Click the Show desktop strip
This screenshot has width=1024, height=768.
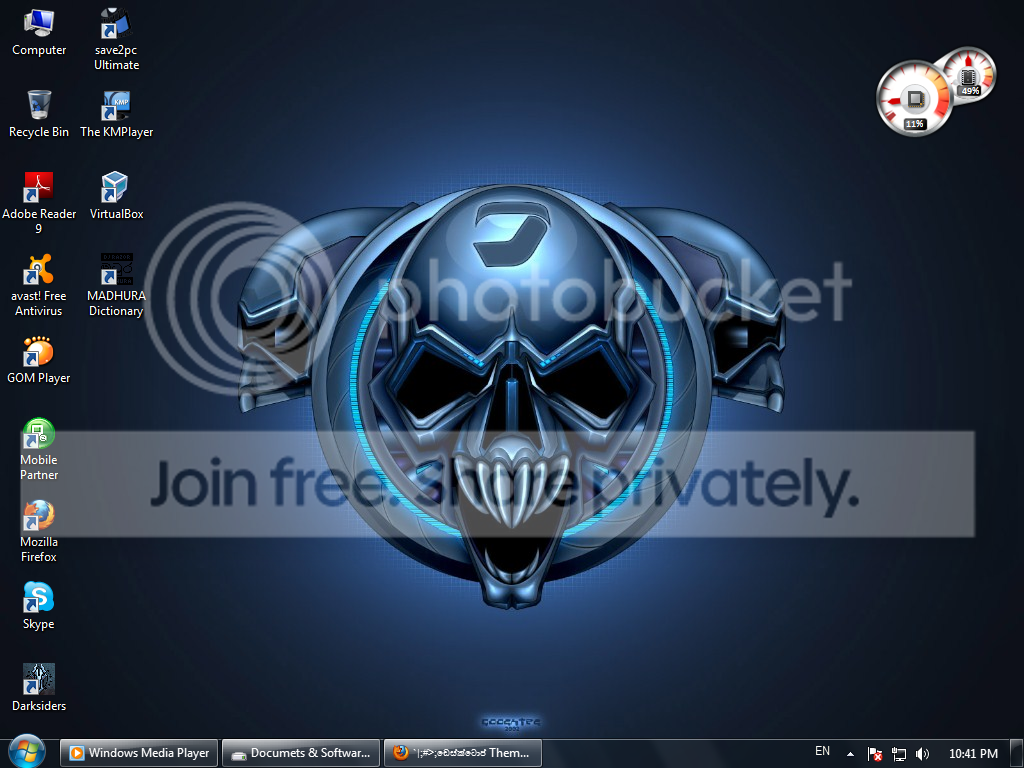click(1017, 754)
